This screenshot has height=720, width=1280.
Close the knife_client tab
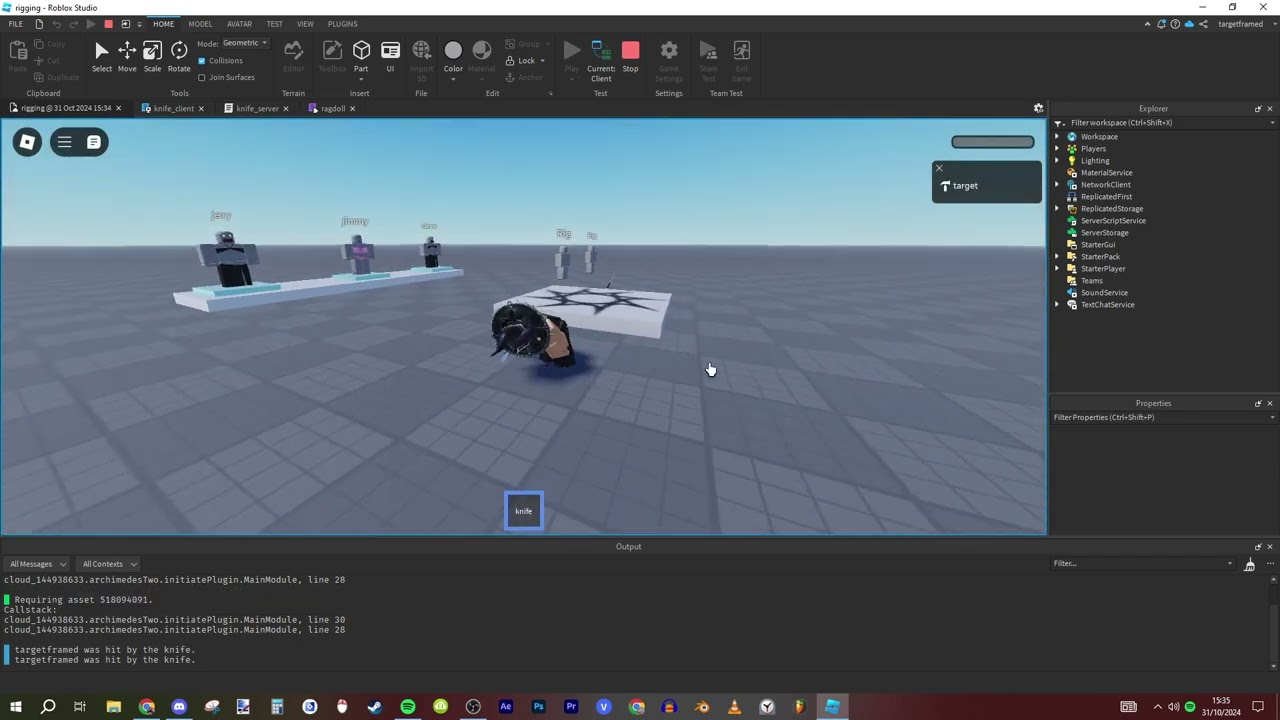click(x=201, y=108)
